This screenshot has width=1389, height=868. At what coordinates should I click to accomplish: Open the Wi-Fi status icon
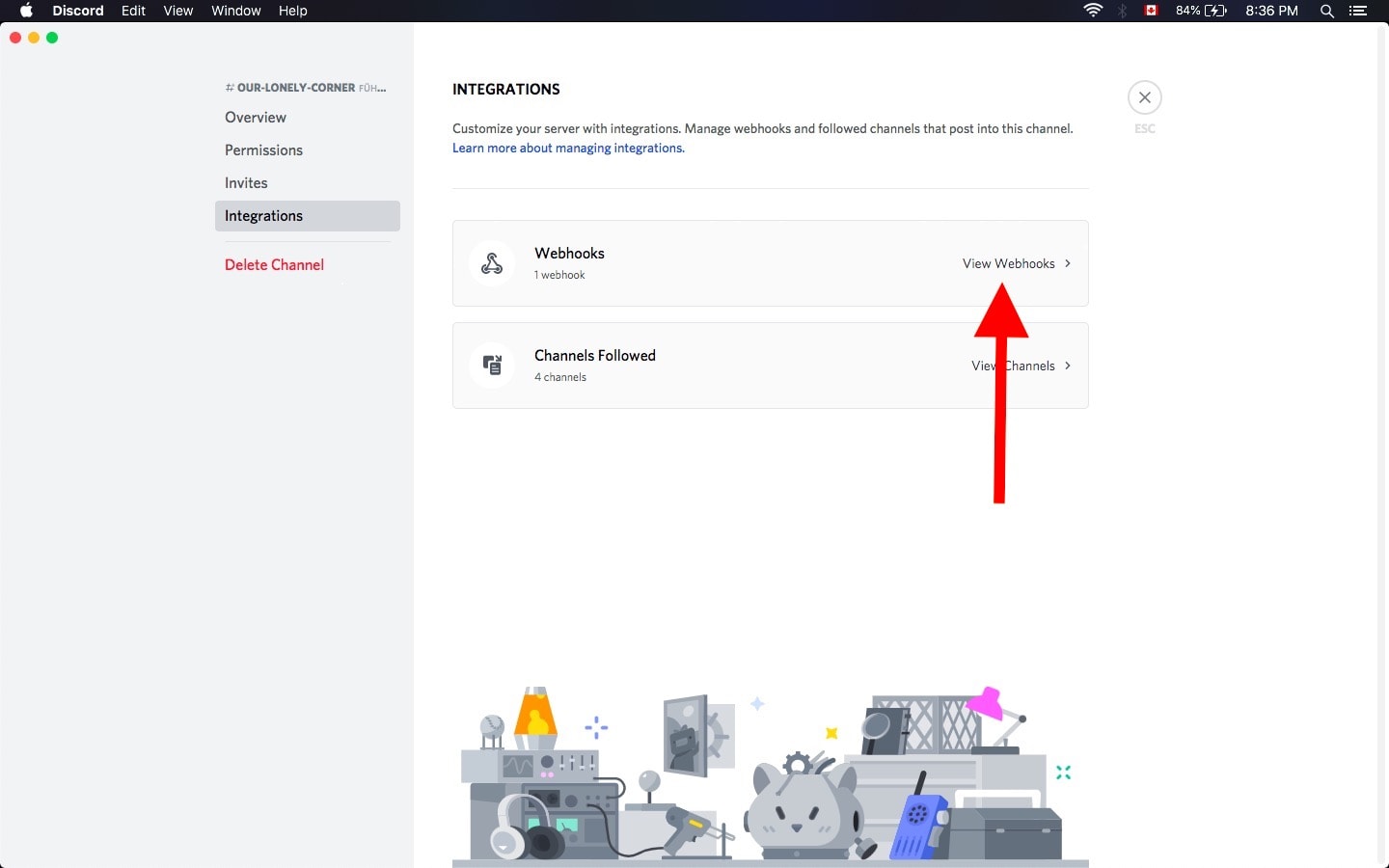[1093, 11]
